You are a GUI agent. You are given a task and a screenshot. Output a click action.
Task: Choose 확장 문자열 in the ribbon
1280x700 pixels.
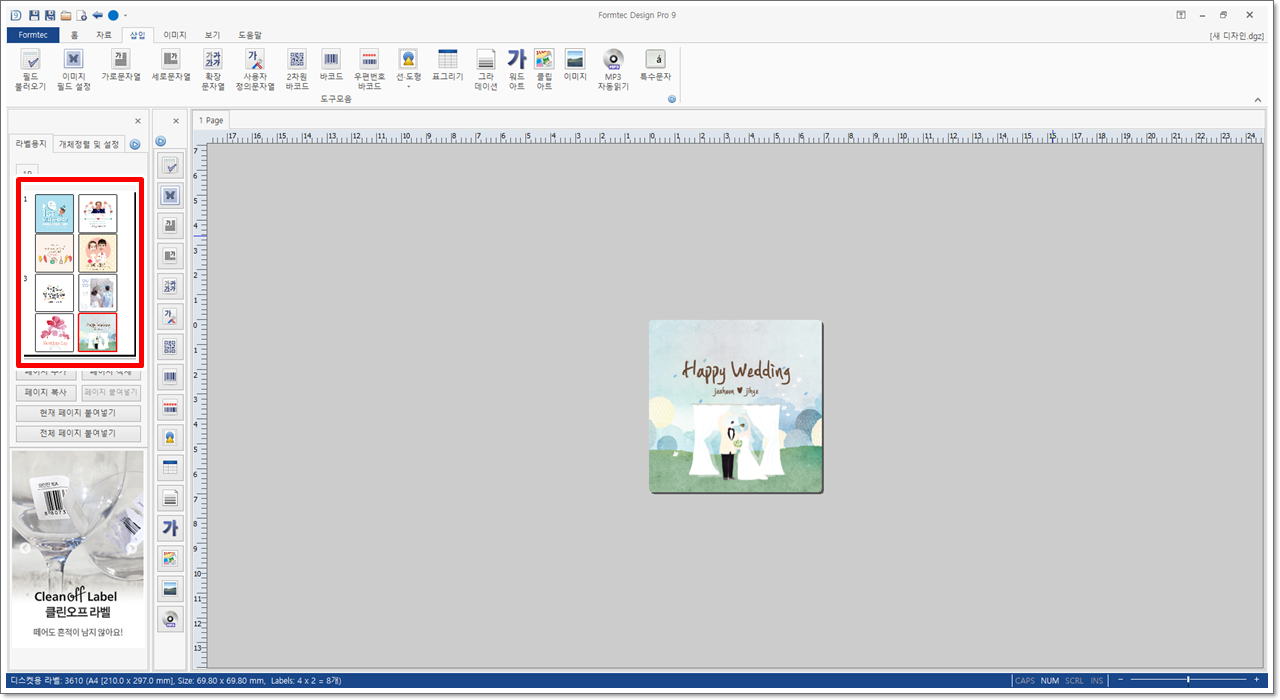click(x=213, y=69)
